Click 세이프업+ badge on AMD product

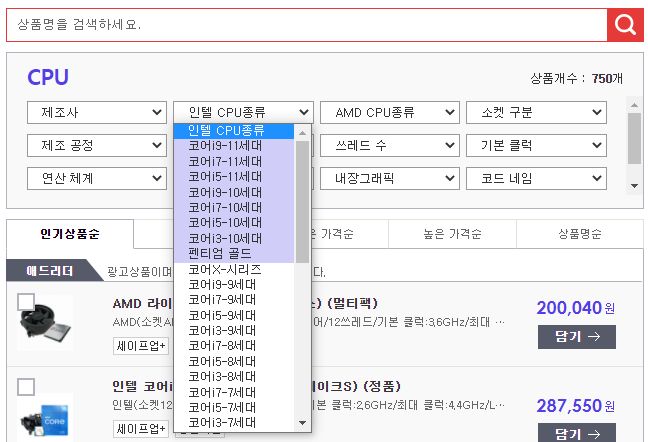141,346
